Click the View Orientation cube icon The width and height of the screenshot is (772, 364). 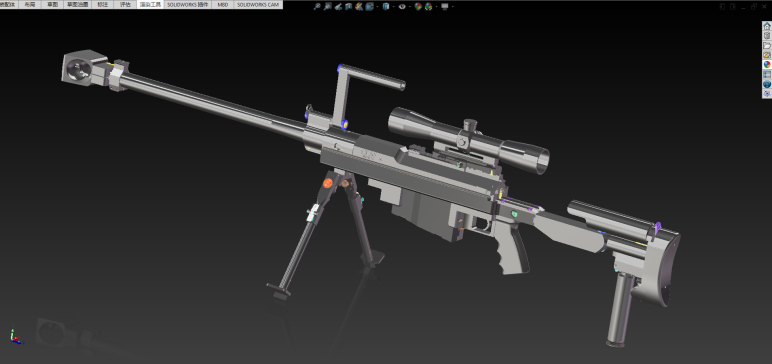tap(369, 6)
